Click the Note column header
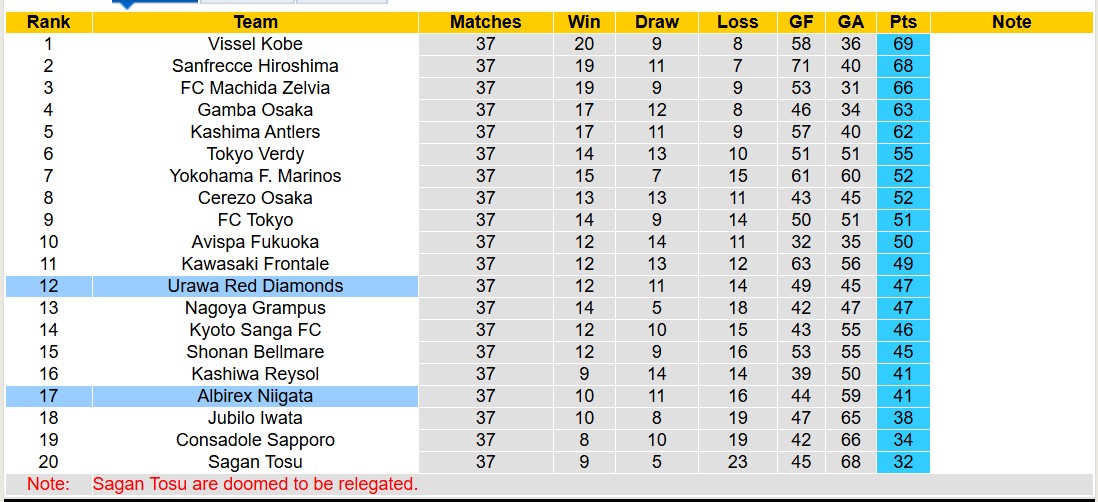The width and height of the screenshot is (1098, 502). point(1012,22)
